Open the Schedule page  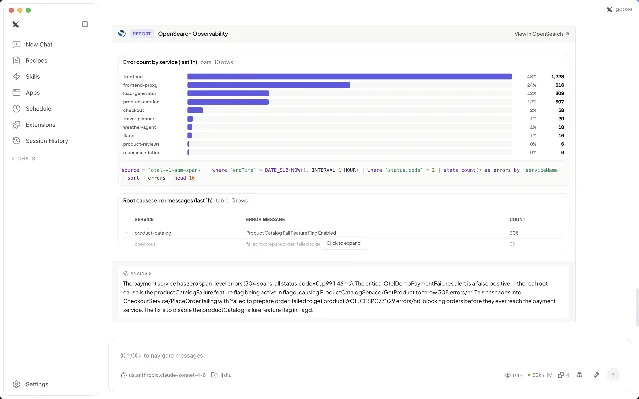[38, 109]
